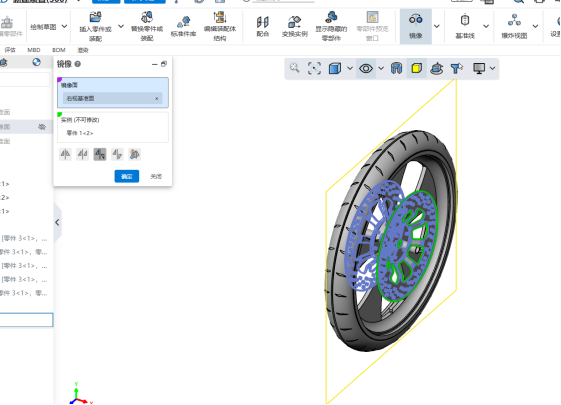Toggle the eye visibility icon in view toolbar
The width and height of the screenshot is (561, 405).
point(366,68)
